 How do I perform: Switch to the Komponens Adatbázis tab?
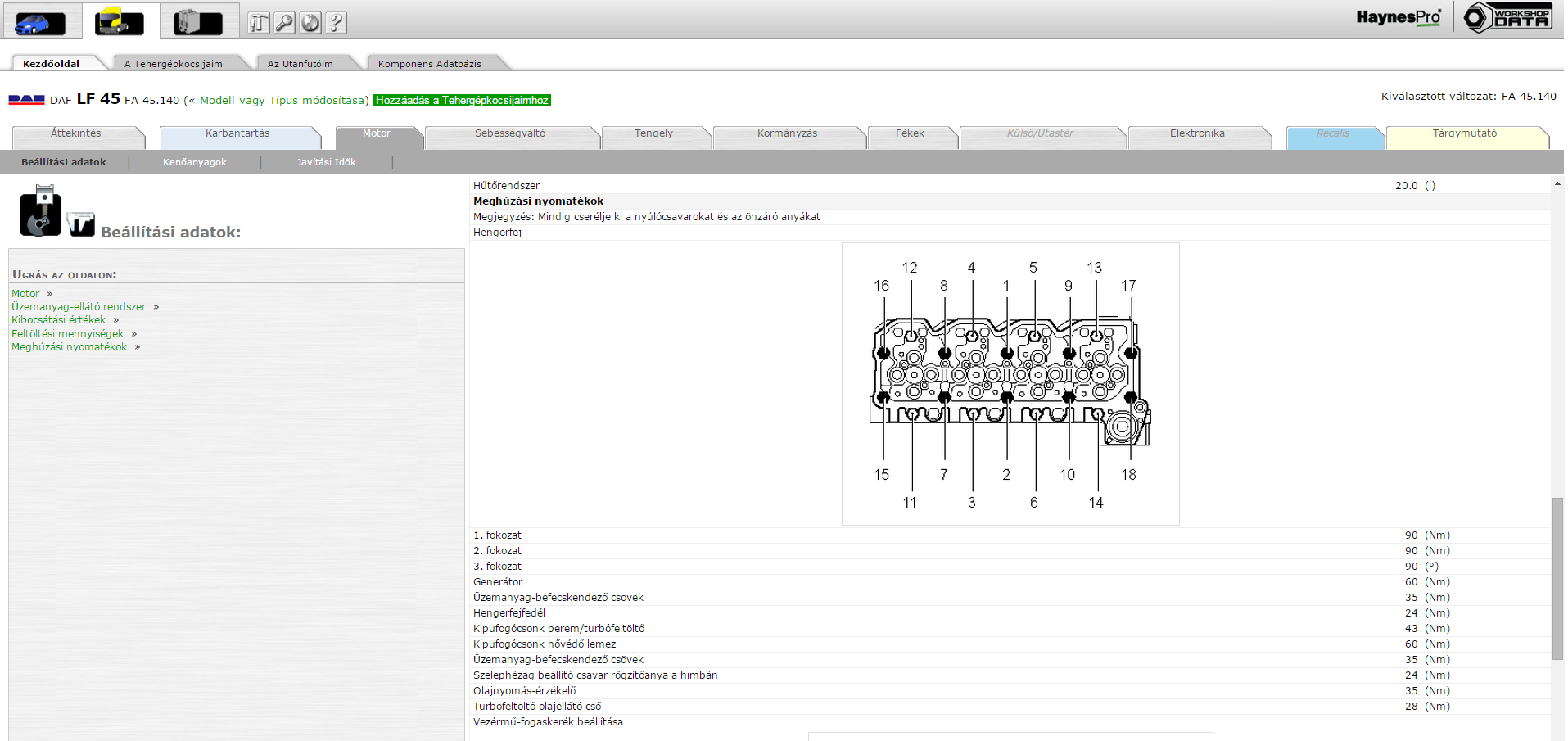click(429, 64)
